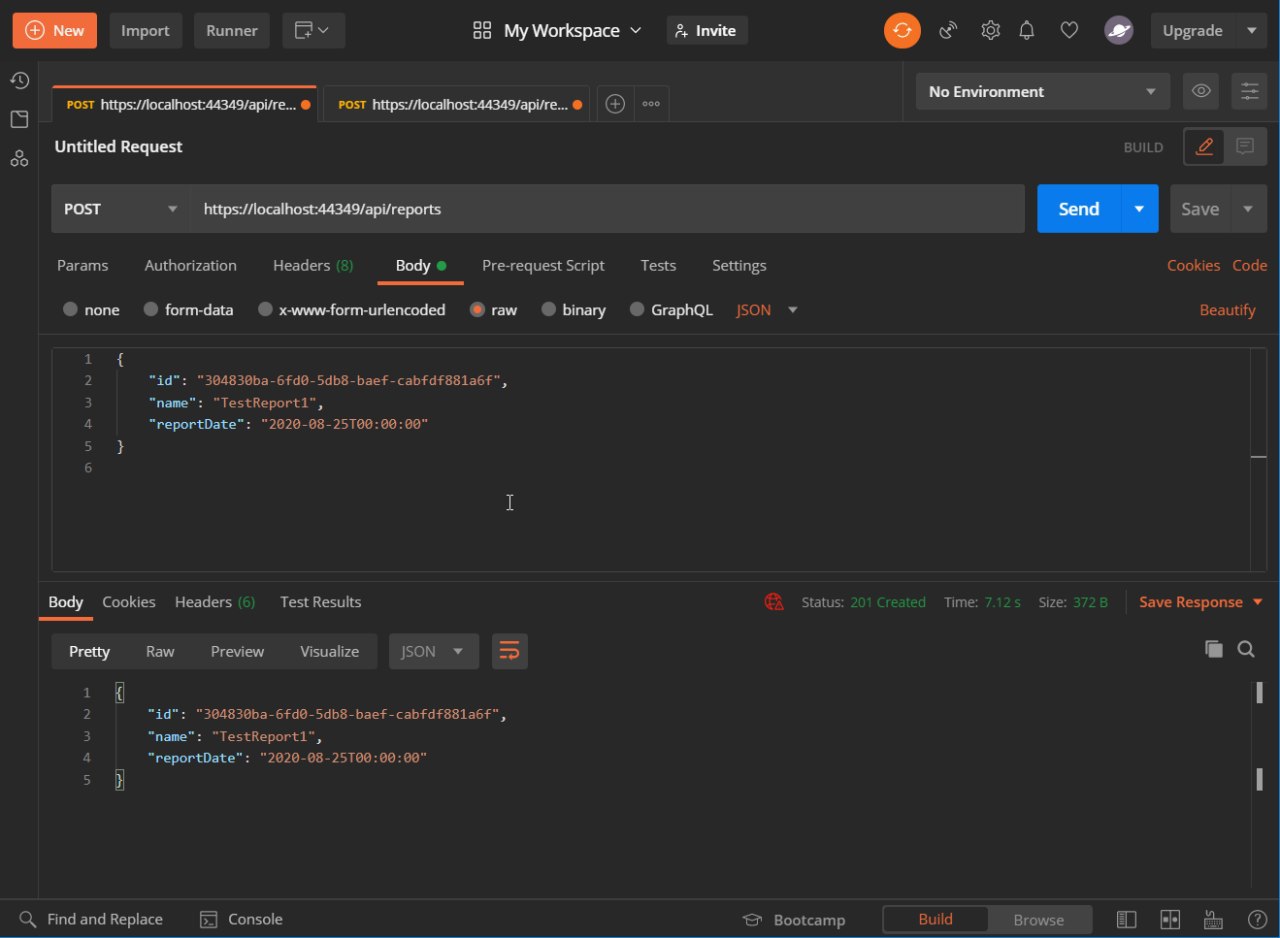Open the user avatar profile icon
This screenshot has width=1280, height=938.
pos(1118,30)
